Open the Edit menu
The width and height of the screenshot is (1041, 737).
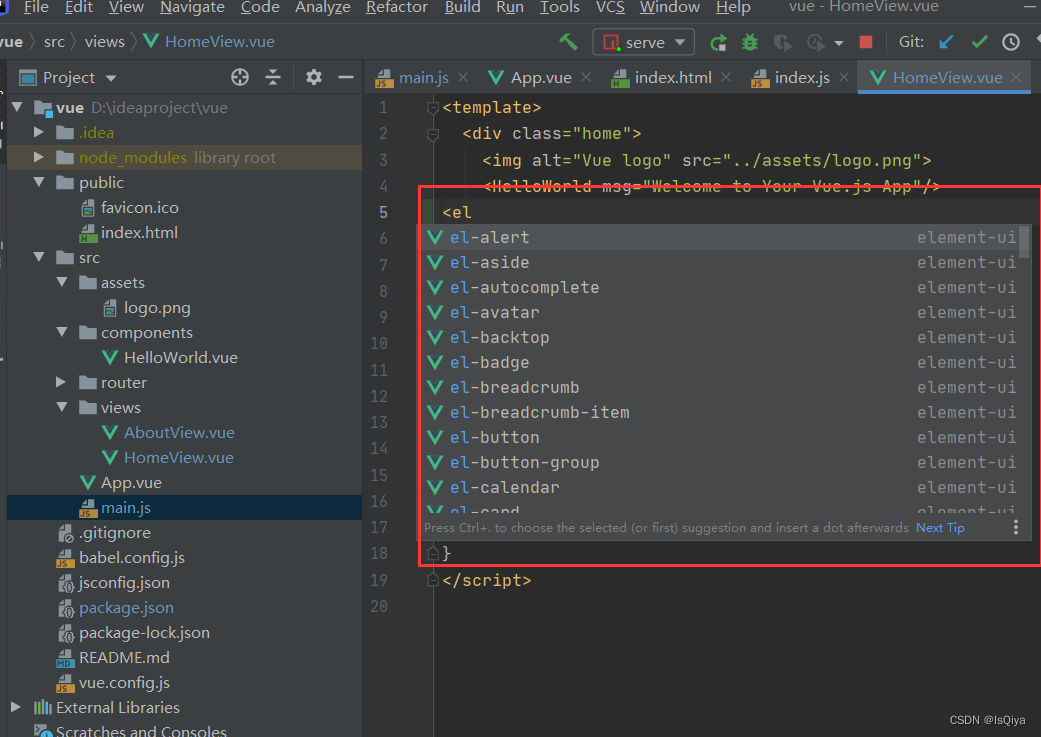pos(79,7)
